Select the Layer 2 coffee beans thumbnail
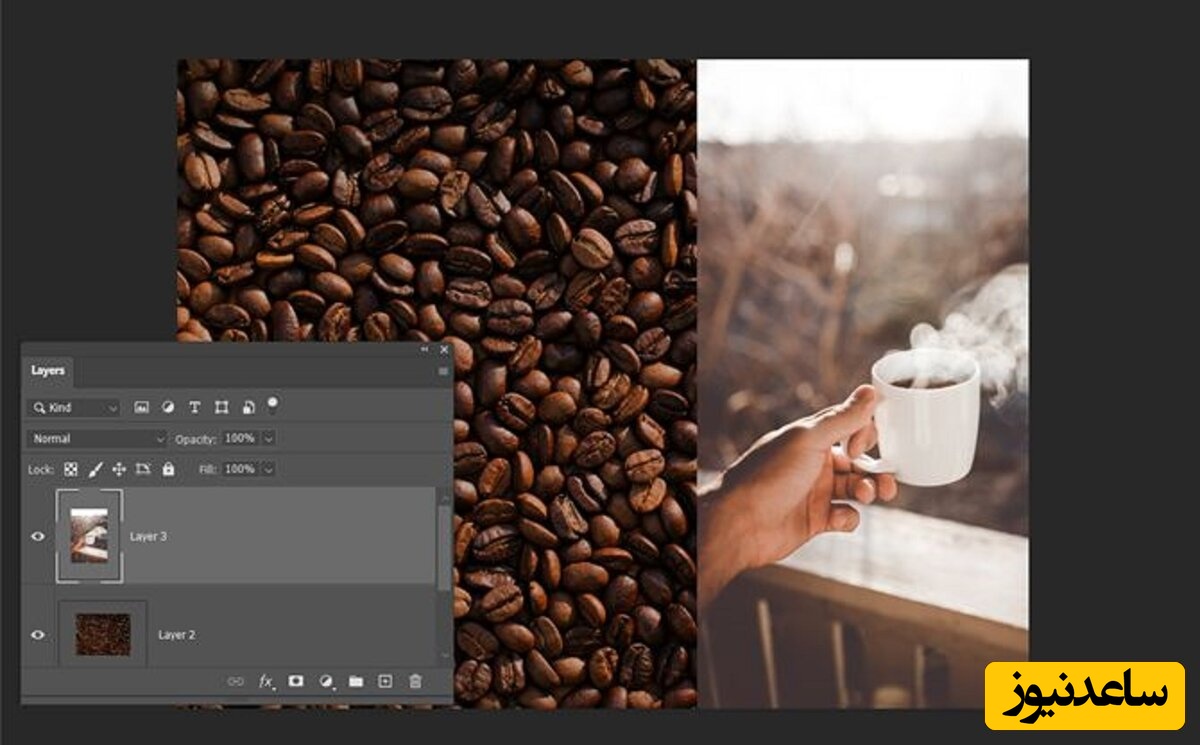 point(103,634)
